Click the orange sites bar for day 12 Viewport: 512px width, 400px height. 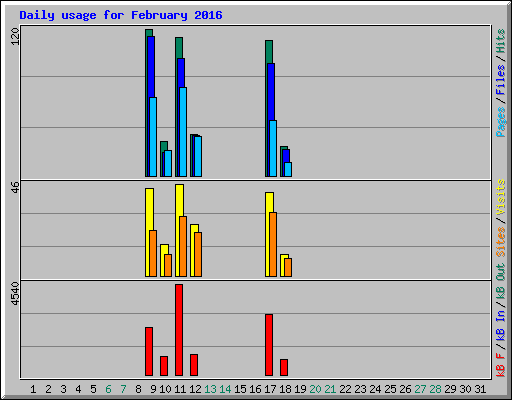click(x=198, y=254)
